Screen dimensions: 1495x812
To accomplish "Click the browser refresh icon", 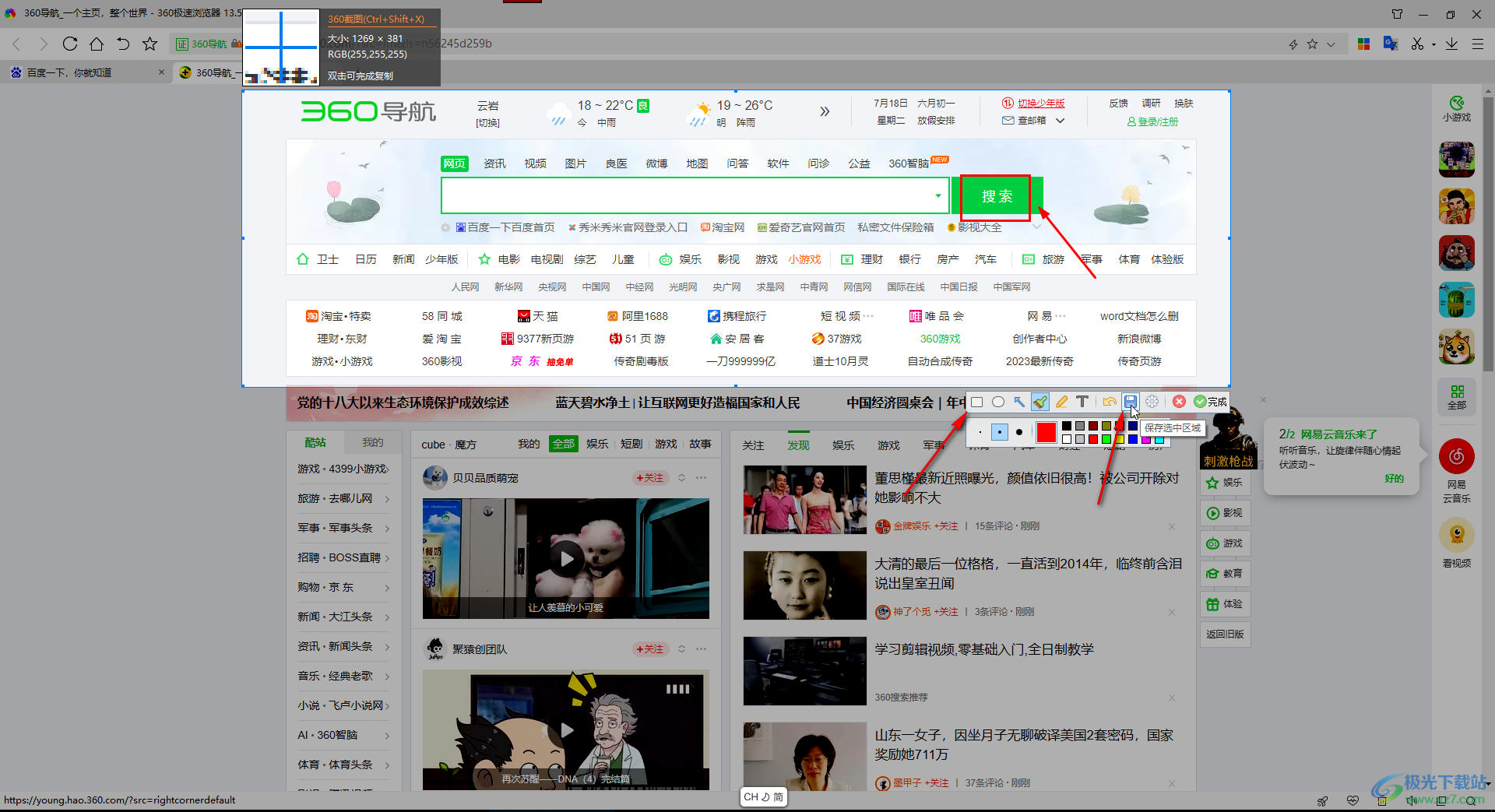I will 70,44.
